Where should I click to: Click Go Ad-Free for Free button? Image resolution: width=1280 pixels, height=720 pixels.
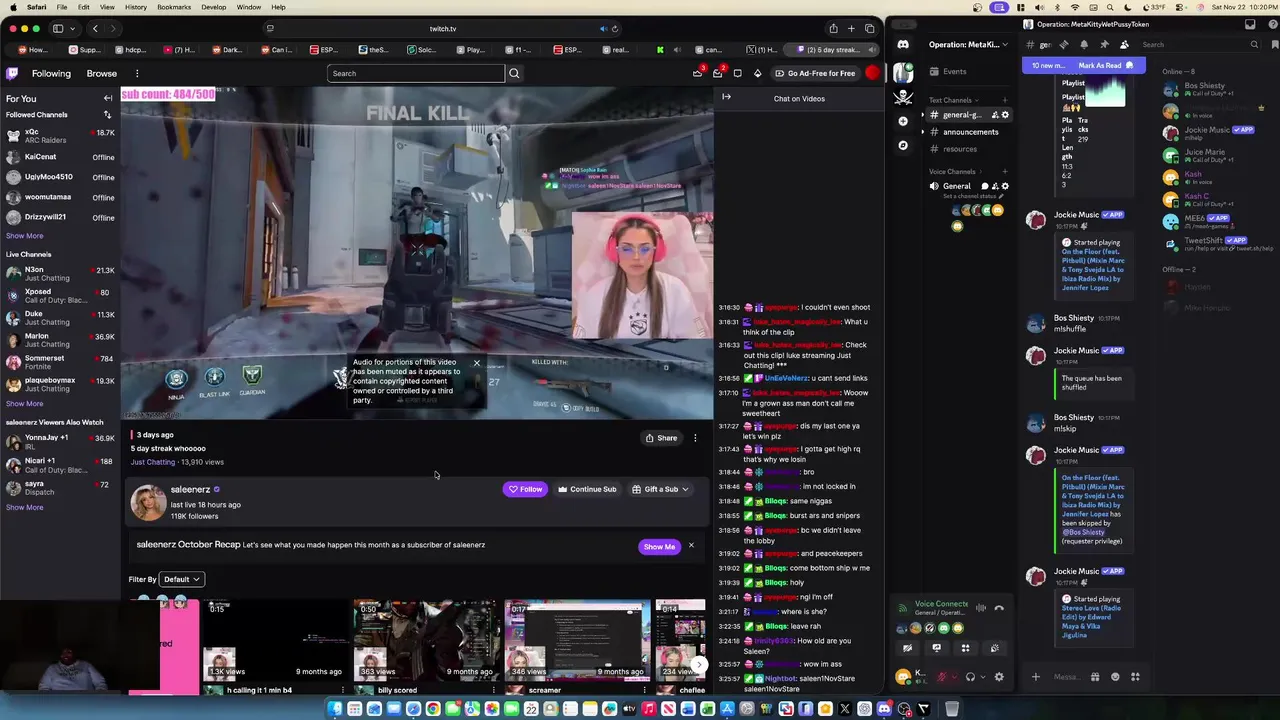click(814, 73)
